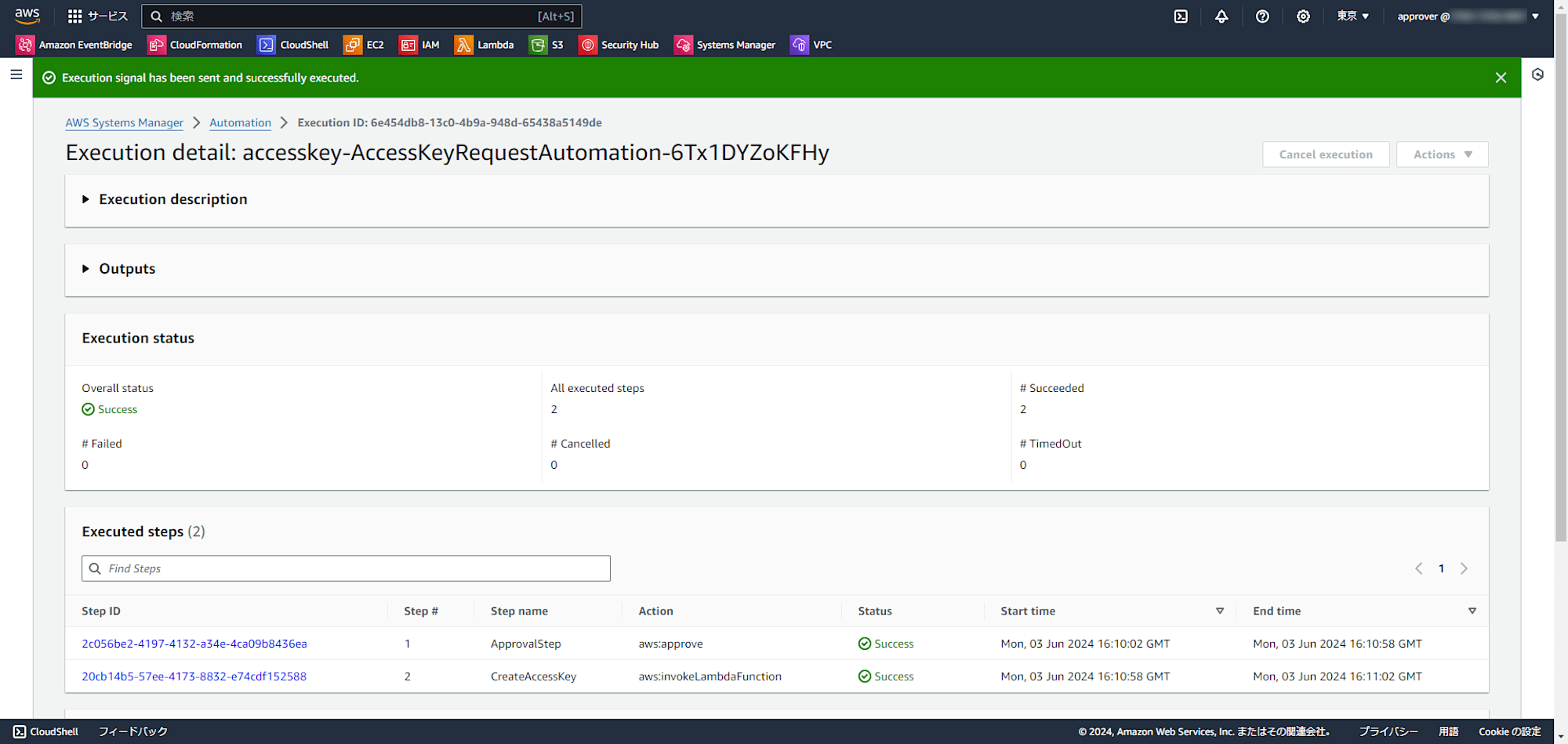Click the Find Steps search field
Viewport: 1568px width, 744px height.
point(346,568)
